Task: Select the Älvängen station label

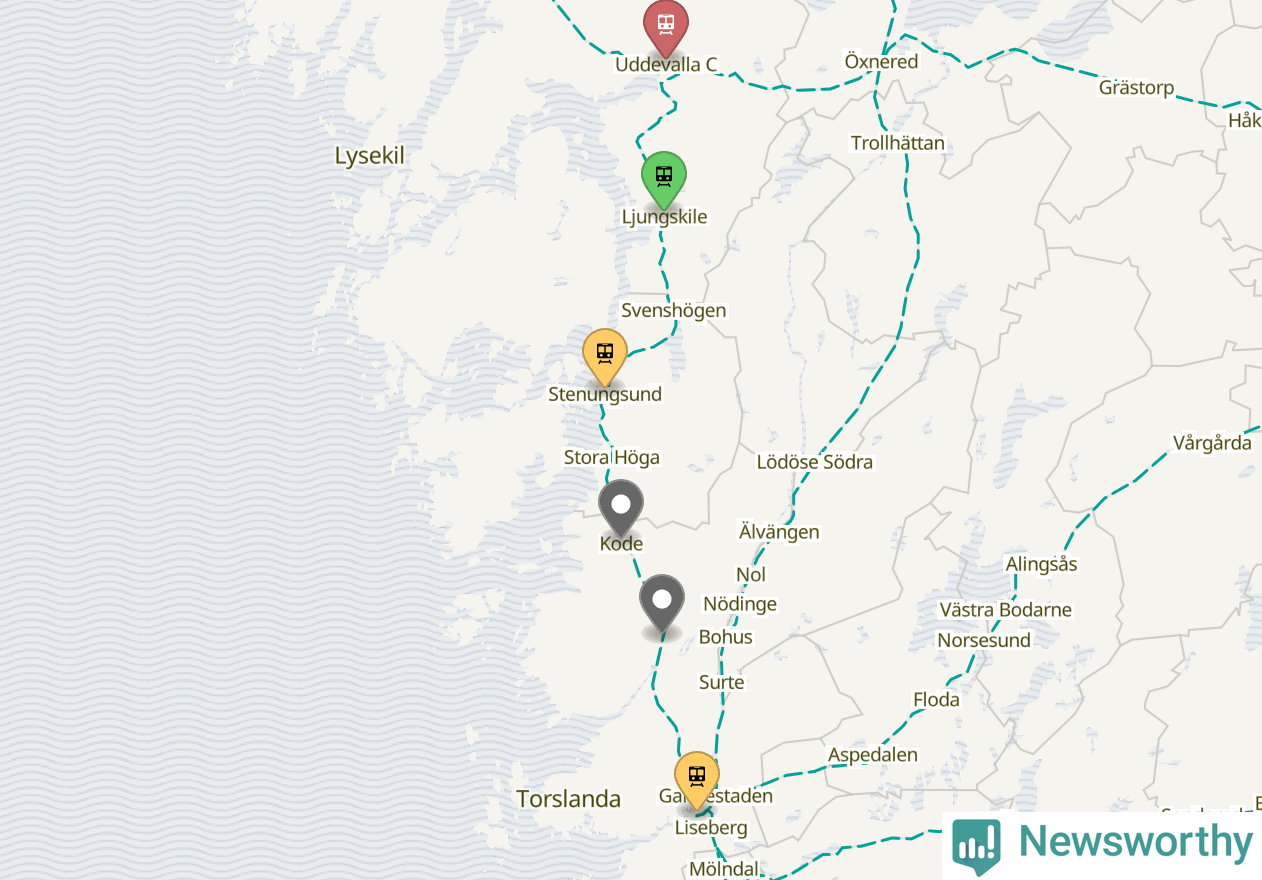Action: point(779,532)
